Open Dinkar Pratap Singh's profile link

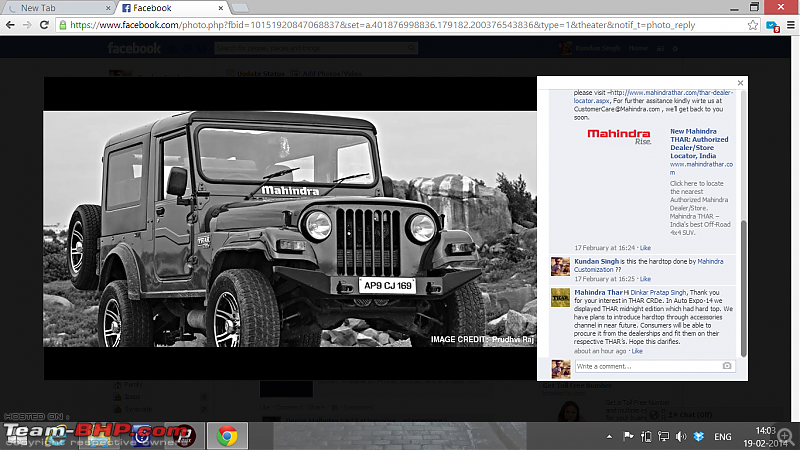pos(658,292)
